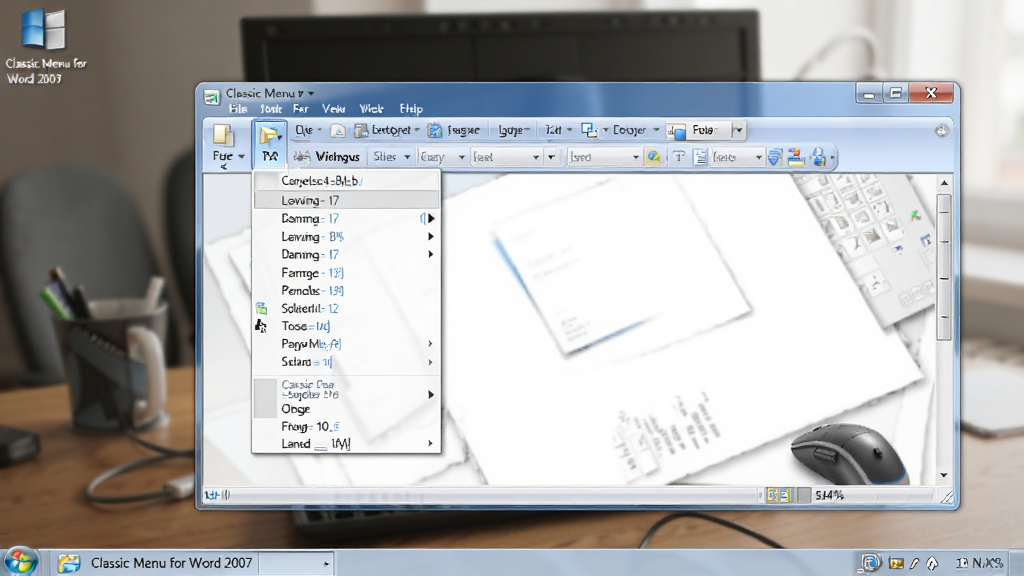Click the pen icon in the system tray
The height and width of the screenshot is (576, 1024).
[914, 563]
